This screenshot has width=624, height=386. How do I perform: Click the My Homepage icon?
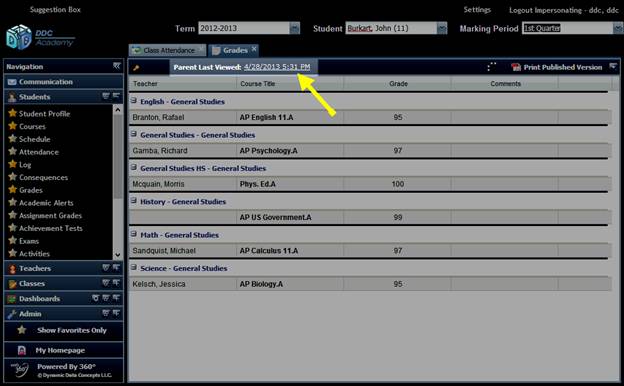pyautogui.click(x=22, y=350)
